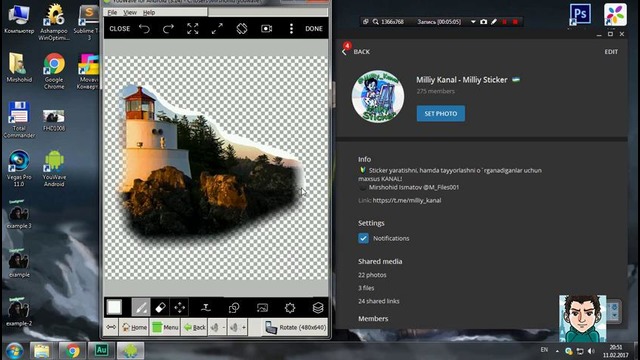Open the Help menu in YouWave

(149, 13)
